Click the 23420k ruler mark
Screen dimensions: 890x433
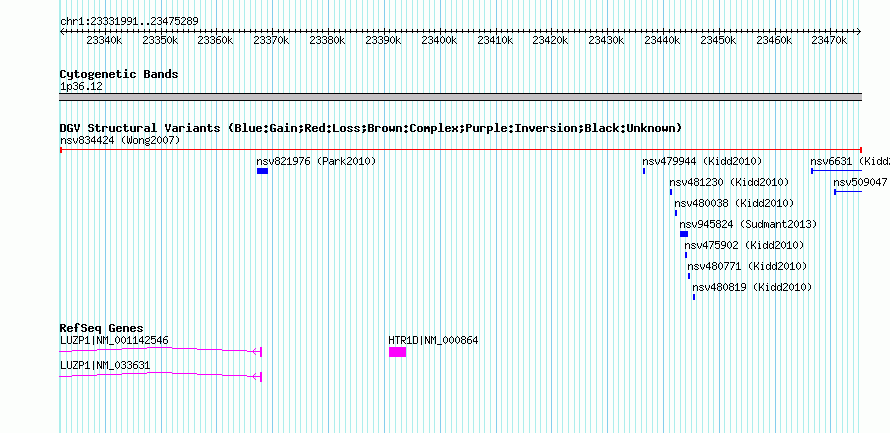[x=551, y=40]
